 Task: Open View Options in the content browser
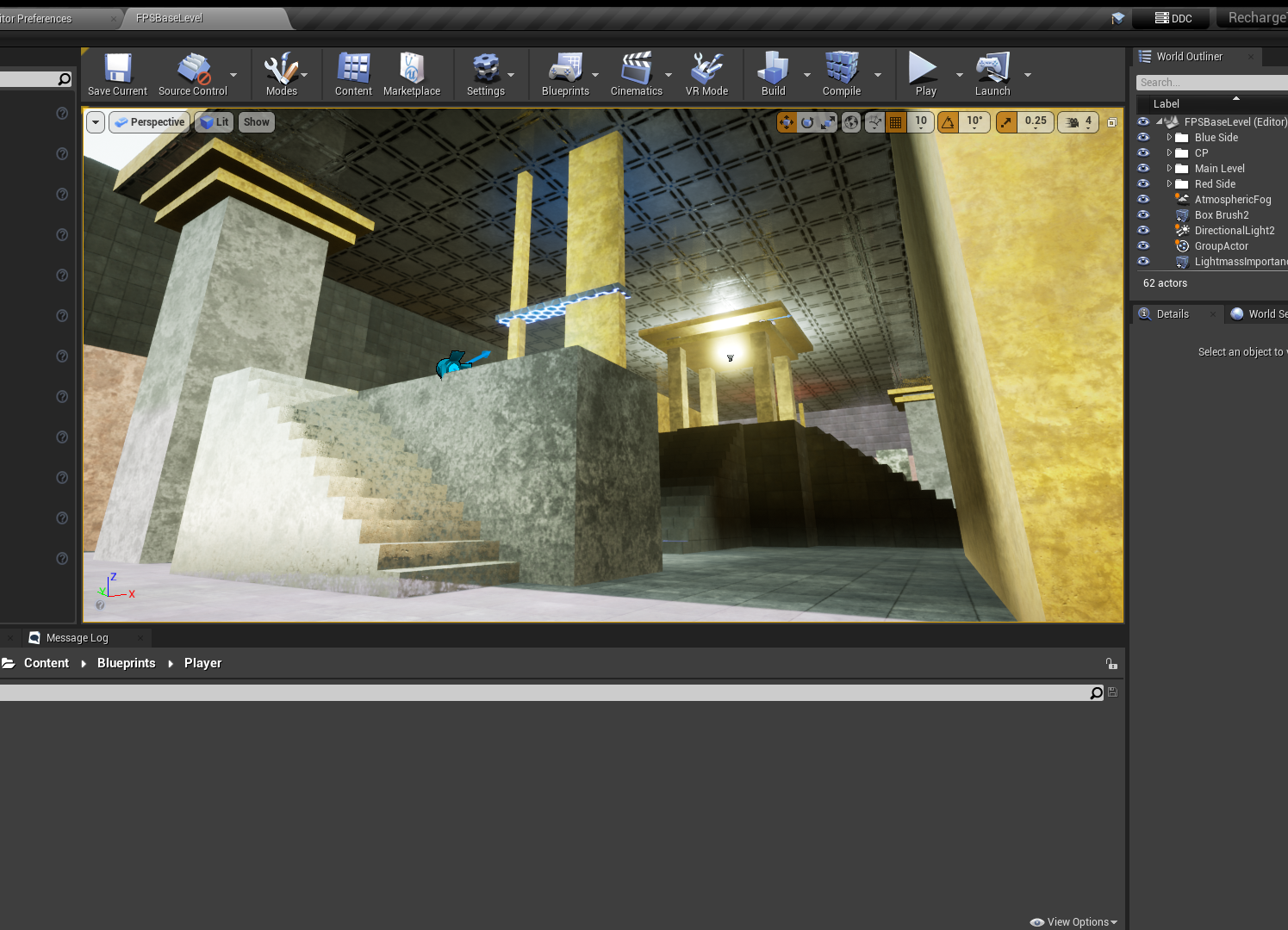tap(1073, 921)
